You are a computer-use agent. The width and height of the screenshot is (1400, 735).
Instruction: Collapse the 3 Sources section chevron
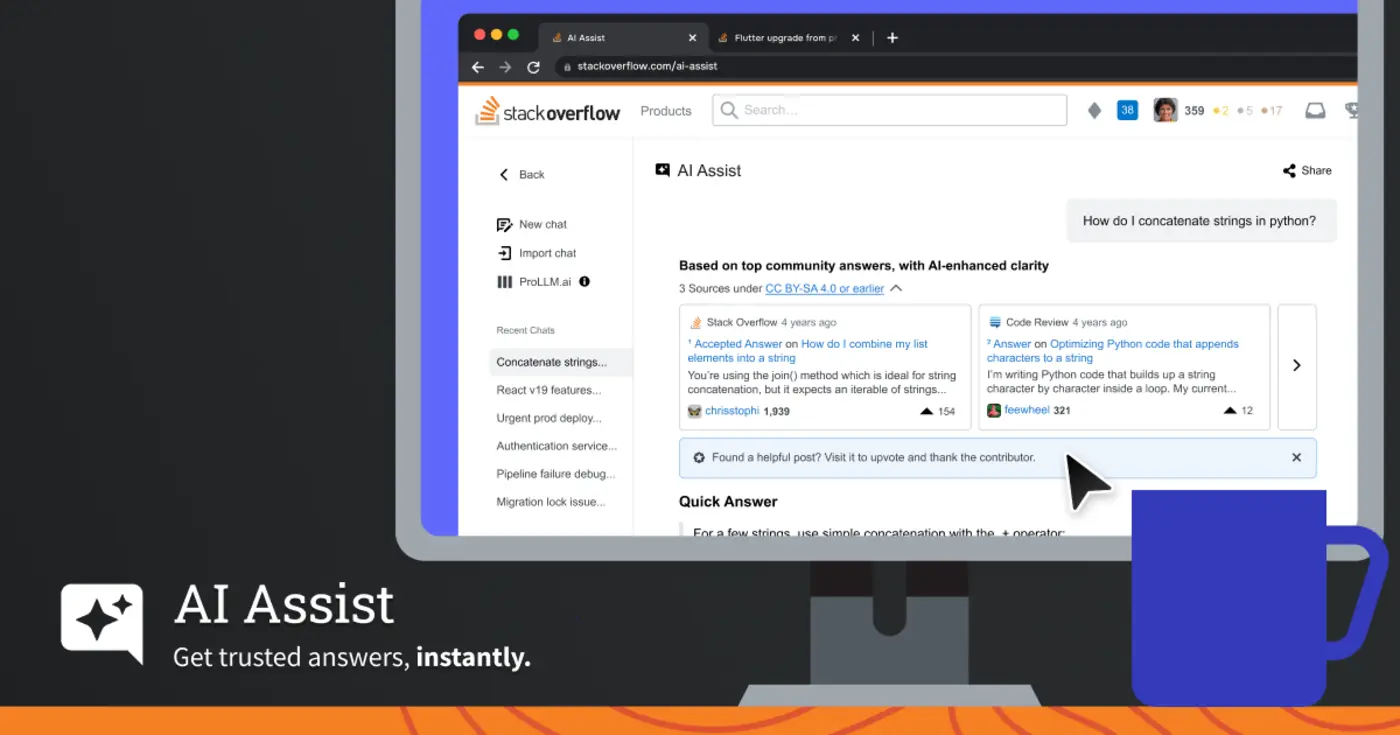897,288
